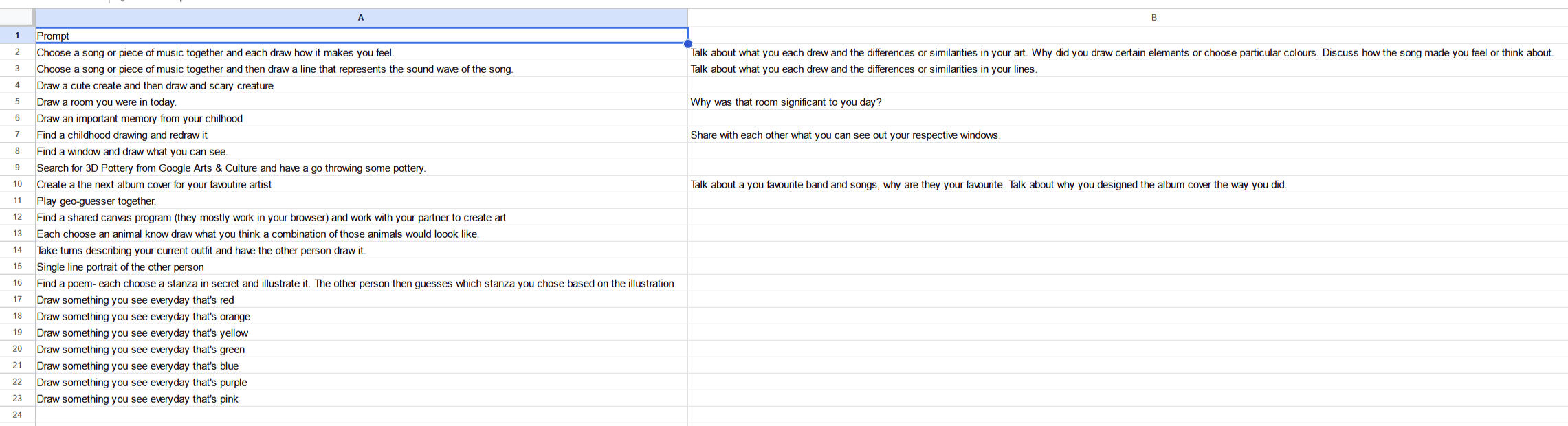Click the select-all corner box
The width and height of the screenshot is (1568, 426).
[x=17, y=18]
